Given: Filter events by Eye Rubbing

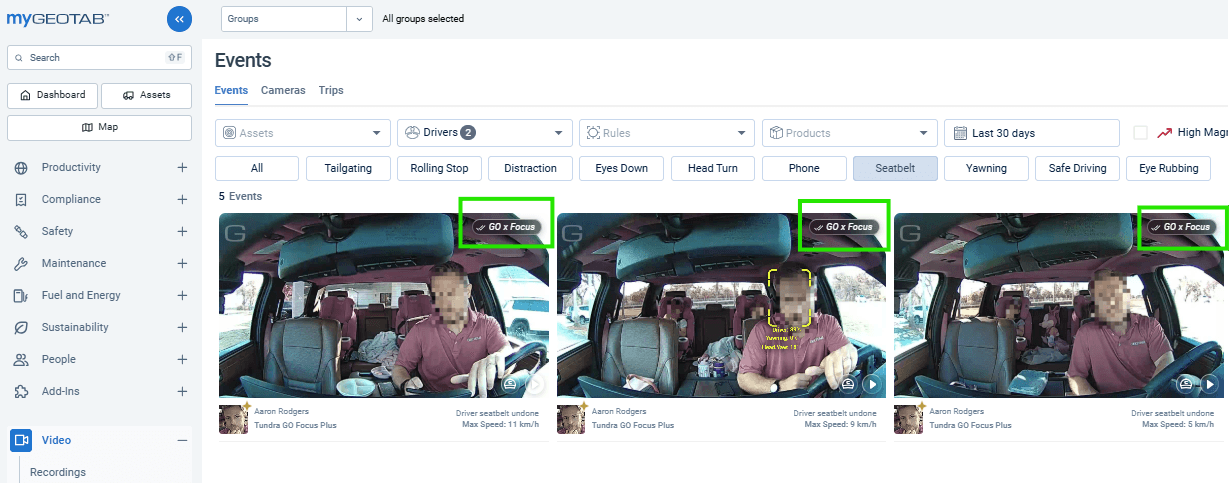Looking at the screenshot, I should point(1168,168).
